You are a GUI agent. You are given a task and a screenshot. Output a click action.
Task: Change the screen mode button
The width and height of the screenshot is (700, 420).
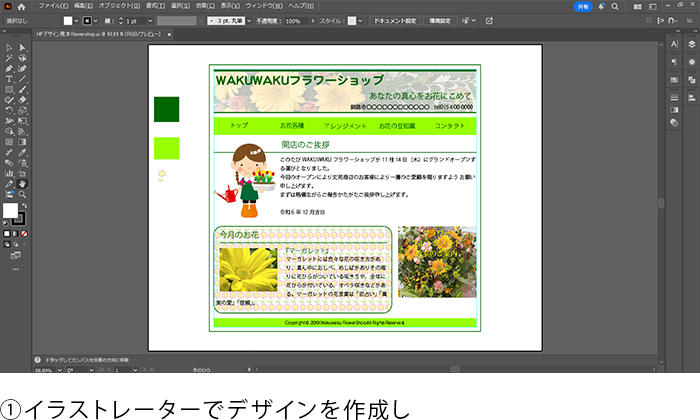point(16,255)
